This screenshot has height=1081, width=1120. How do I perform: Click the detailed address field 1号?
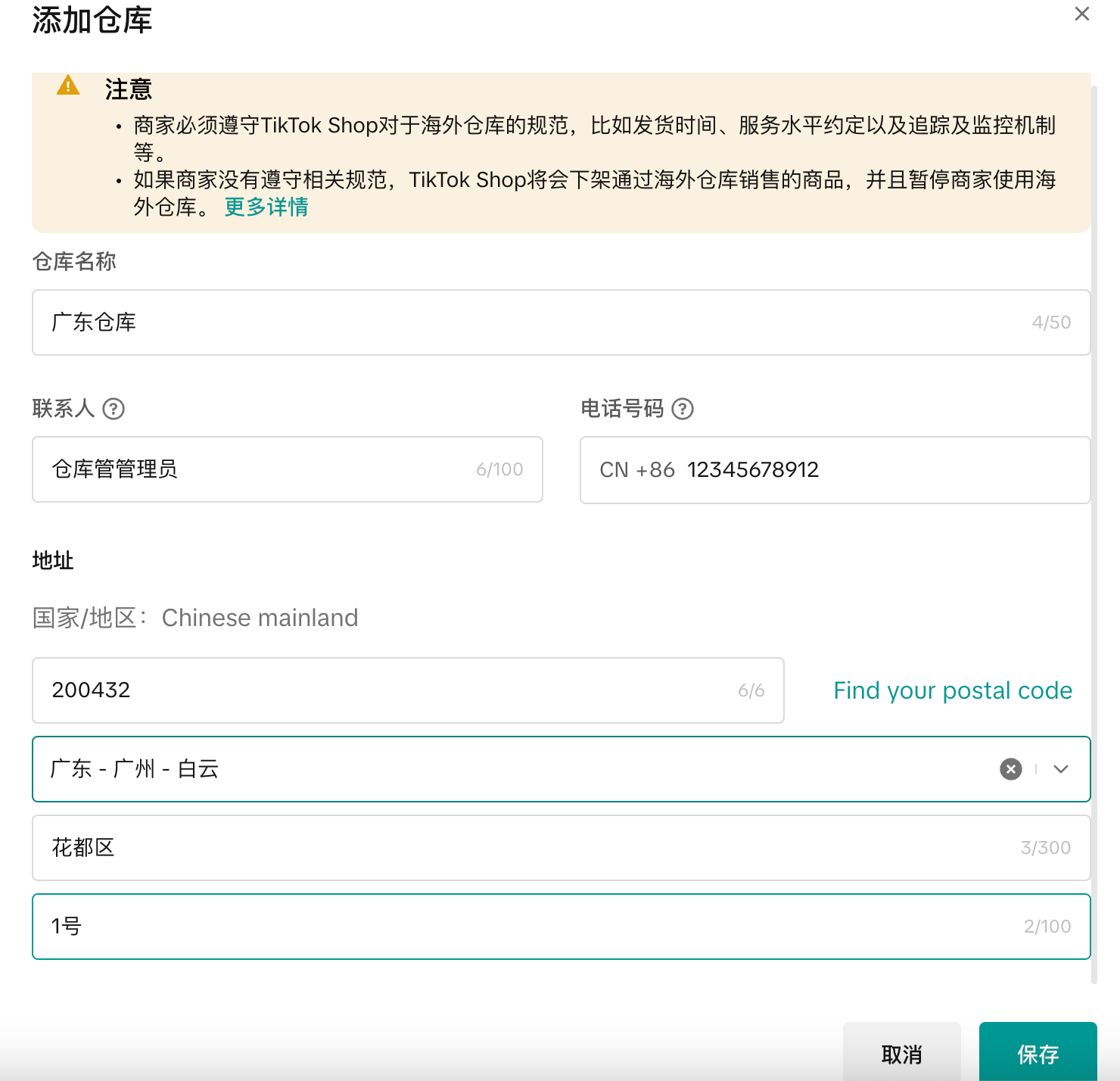(x=561, y=927)
